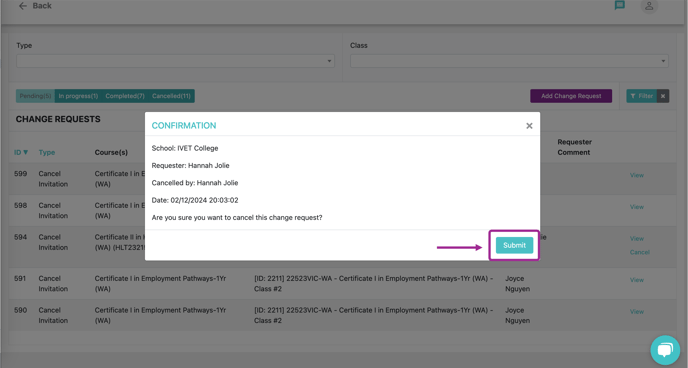Screen dimensions: 688x368
Task: Switch to the Cancelled(11) tab
Action: (172, 96)
